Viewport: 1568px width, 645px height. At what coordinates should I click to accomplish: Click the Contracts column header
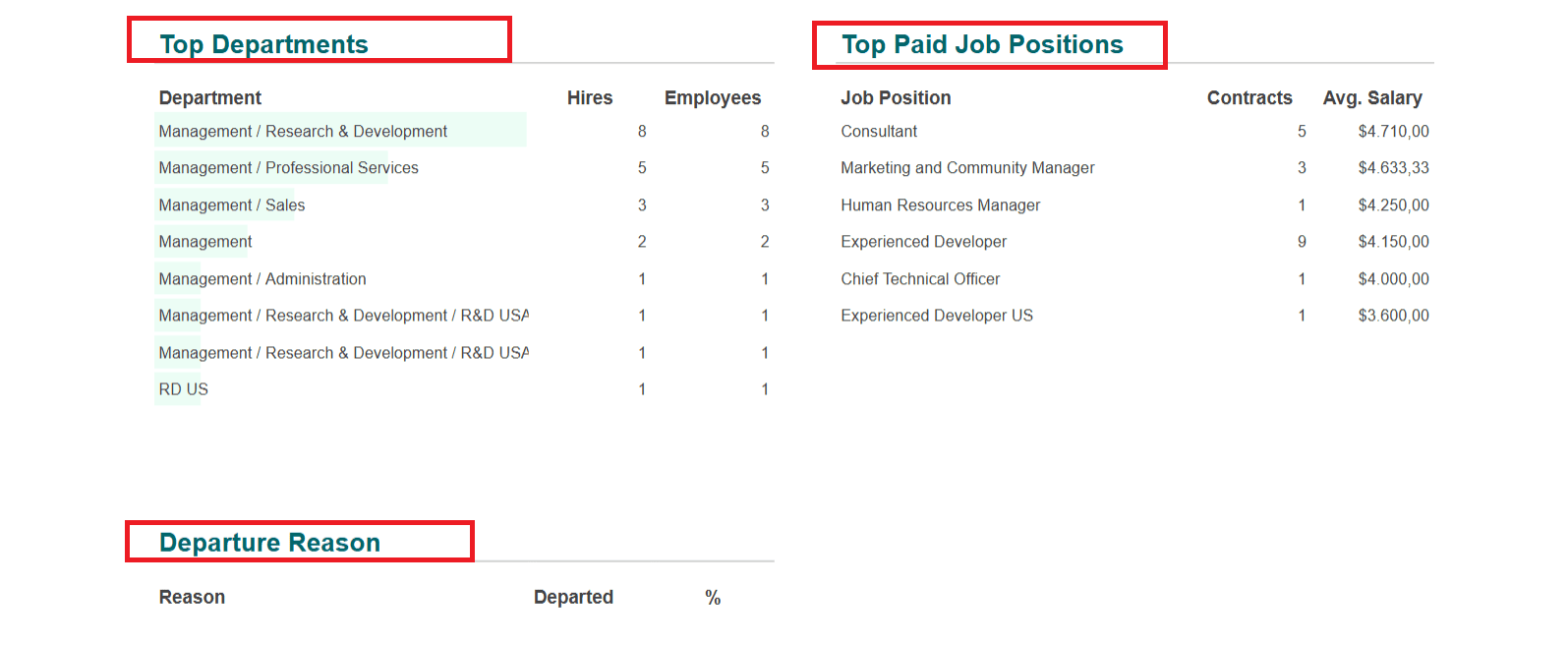tap(1249, 97)
